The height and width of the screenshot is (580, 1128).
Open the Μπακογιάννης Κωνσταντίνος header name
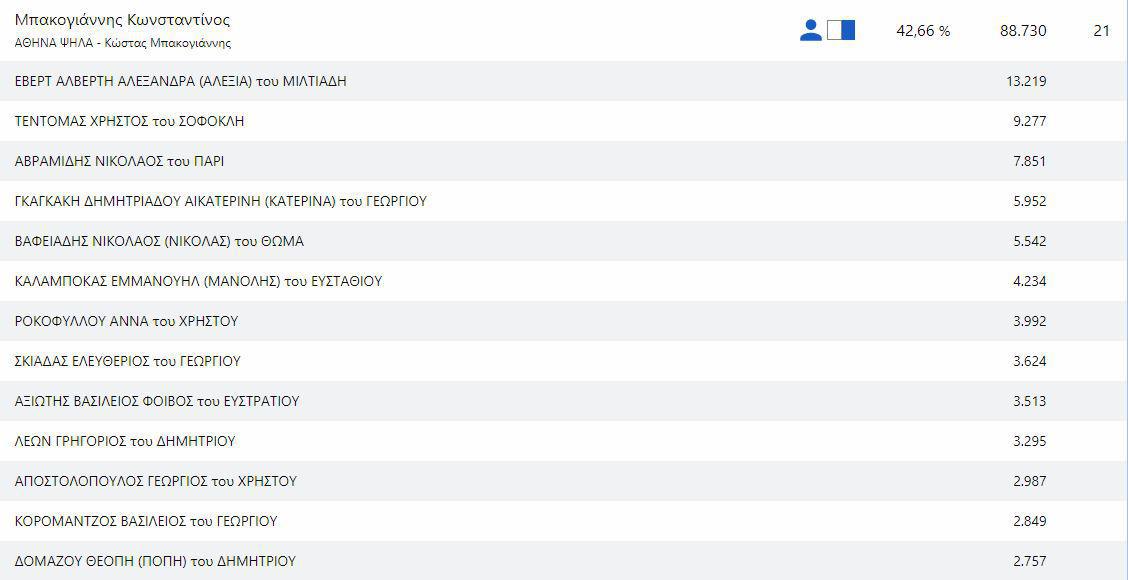coord(123,20)
